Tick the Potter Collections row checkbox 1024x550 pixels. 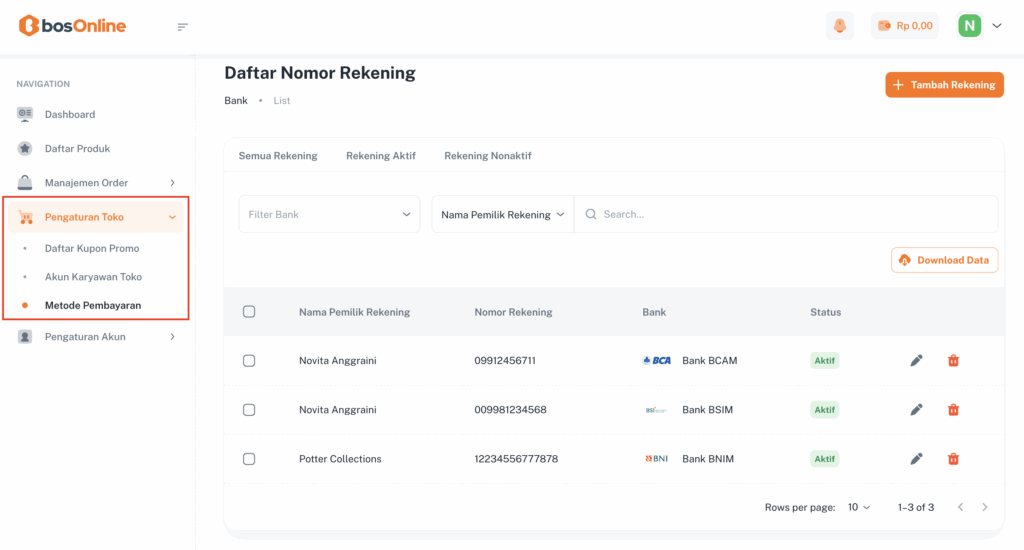click(249, 459)
